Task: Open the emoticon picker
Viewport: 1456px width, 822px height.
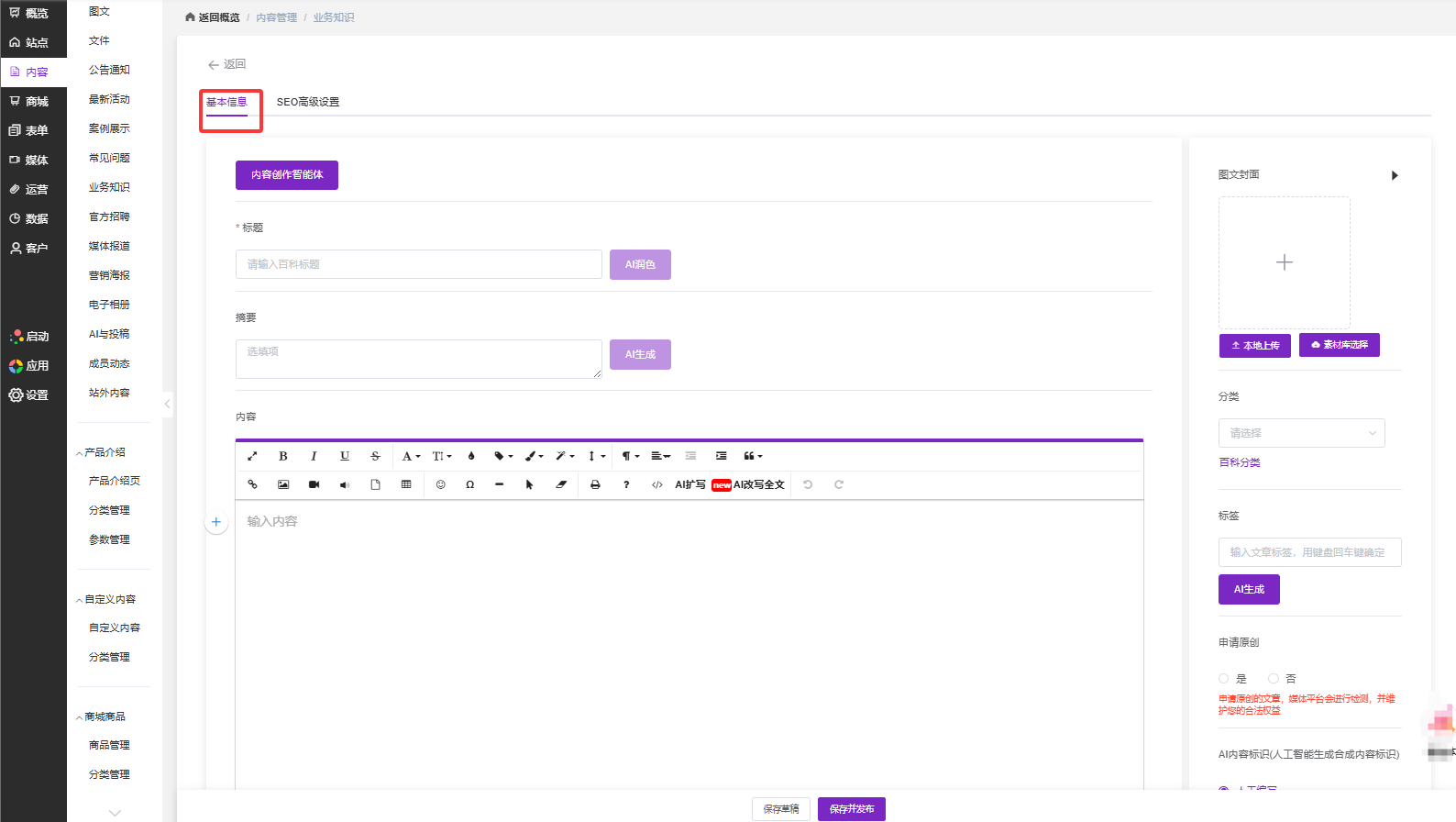Action: pyautogui.click(x=440, y=484)
